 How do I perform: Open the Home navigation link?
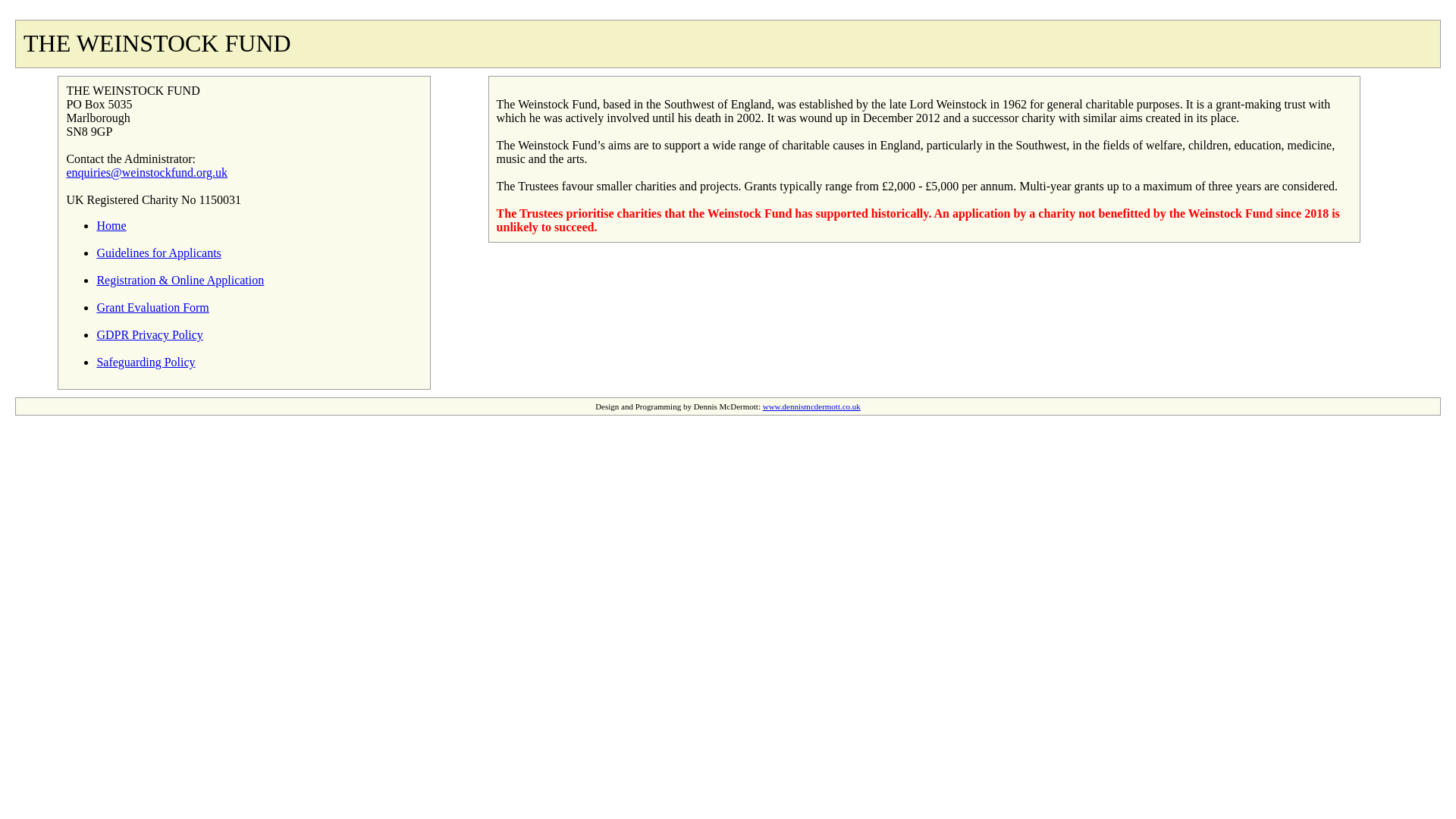(x=111, y=226)
